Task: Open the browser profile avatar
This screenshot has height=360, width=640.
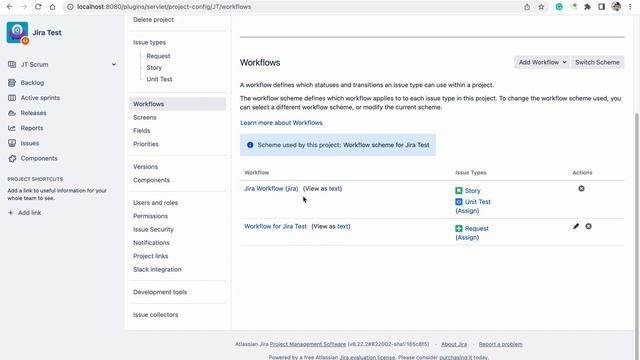Action: (x=616, y=7)
